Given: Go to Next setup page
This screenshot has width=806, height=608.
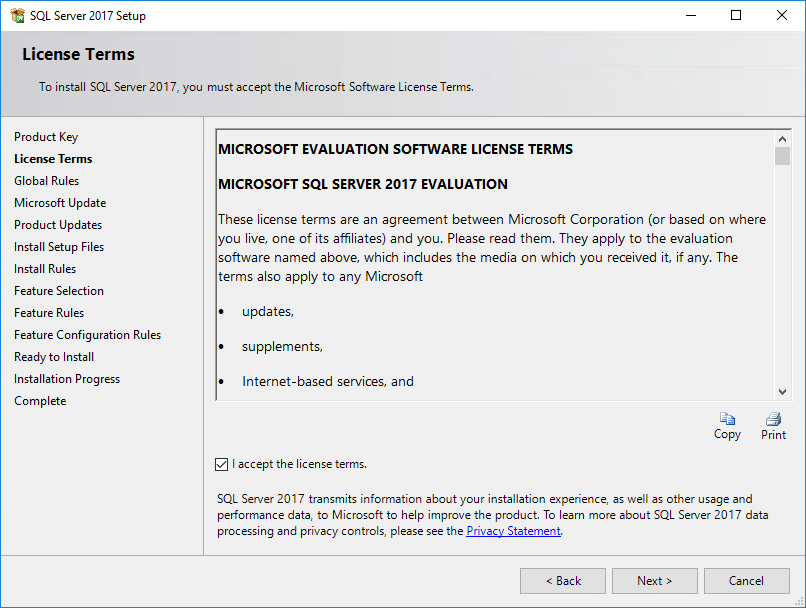Looking at the screenshot, I should pyautogui.click(x=654, y=581).
